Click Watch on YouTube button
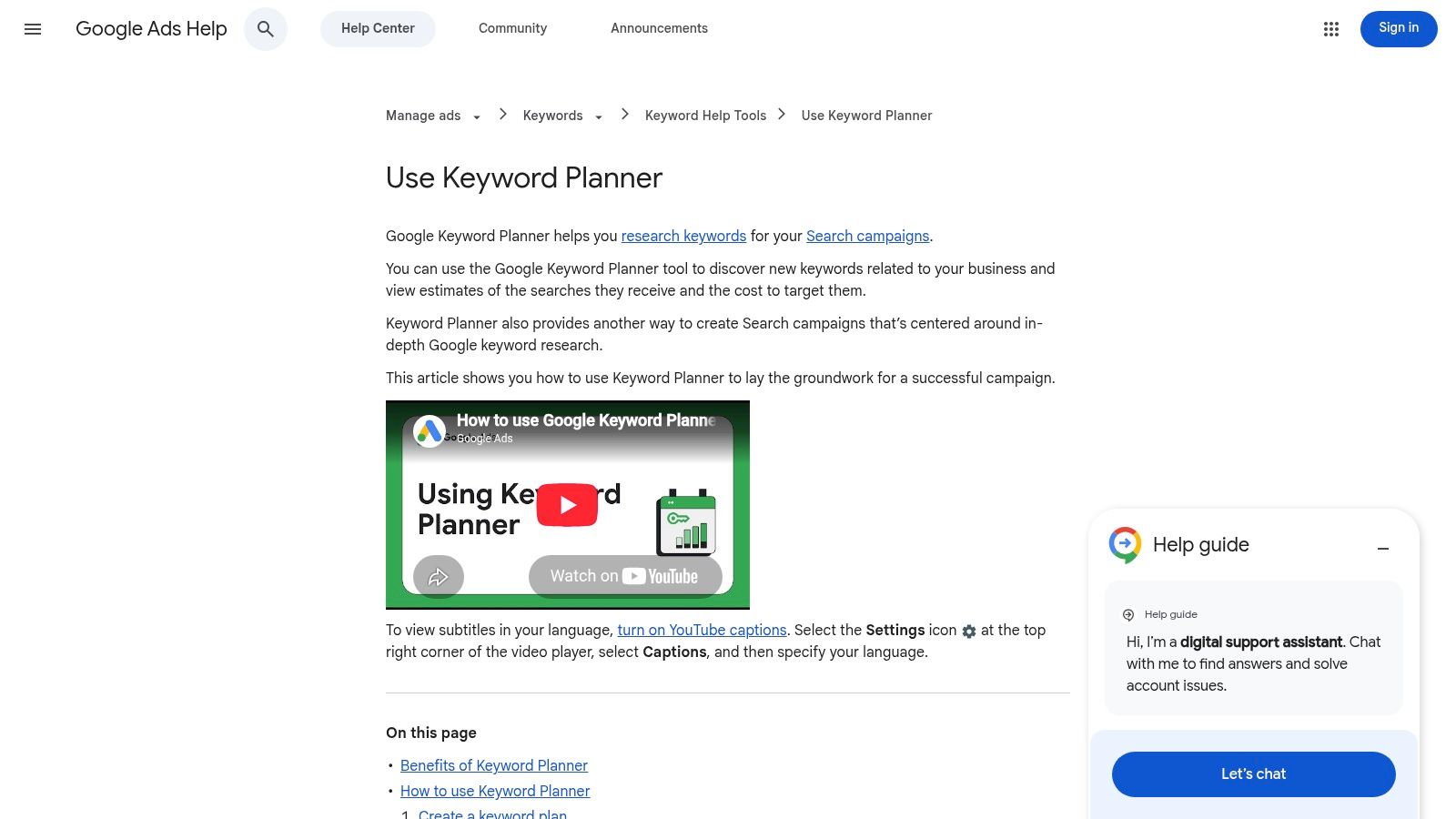 (x=625, y=577)
